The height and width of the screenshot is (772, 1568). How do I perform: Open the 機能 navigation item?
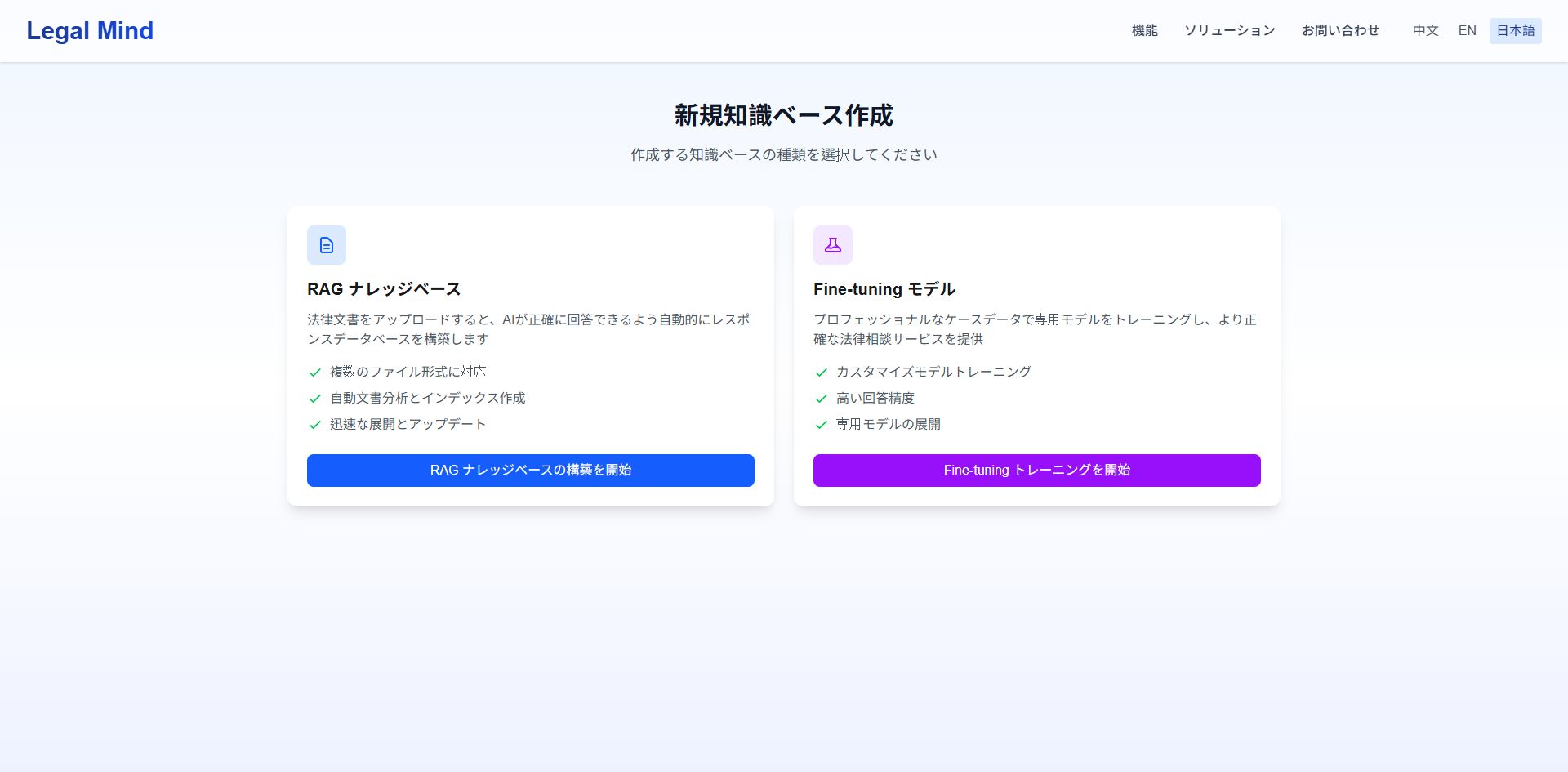pyautogui.click(x=1144, y=31)
